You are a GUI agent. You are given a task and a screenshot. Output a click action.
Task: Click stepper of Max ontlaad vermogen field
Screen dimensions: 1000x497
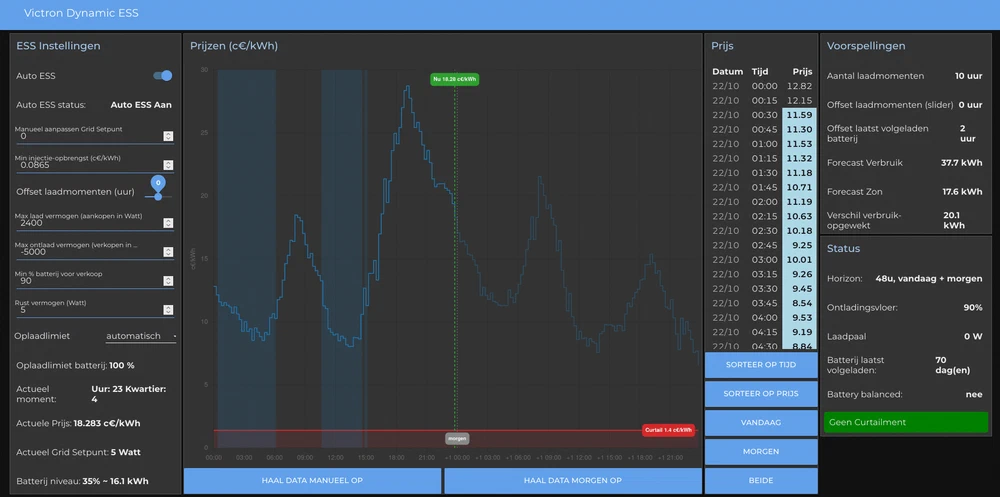point(168,251)
